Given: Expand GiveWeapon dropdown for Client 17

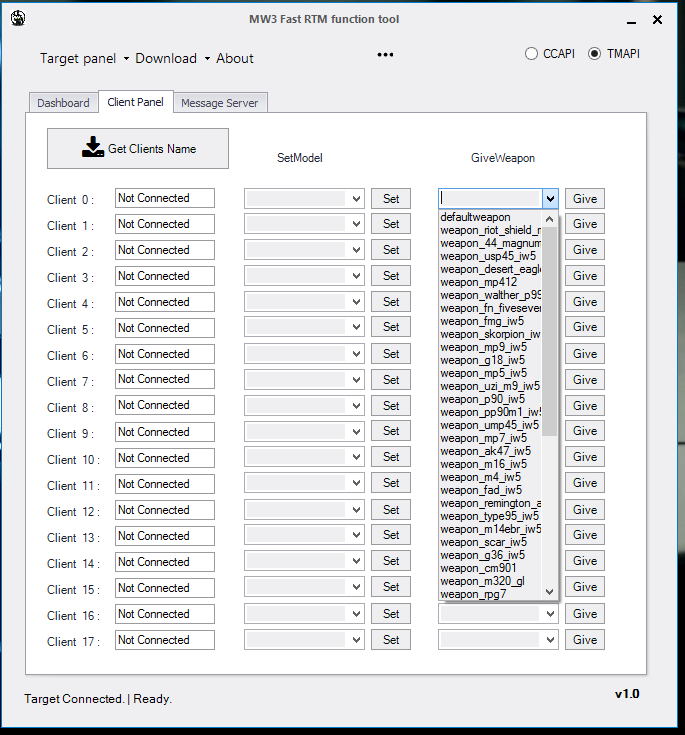Looking at the screenshot, I should pyautogui.click(x=550, y=640).
